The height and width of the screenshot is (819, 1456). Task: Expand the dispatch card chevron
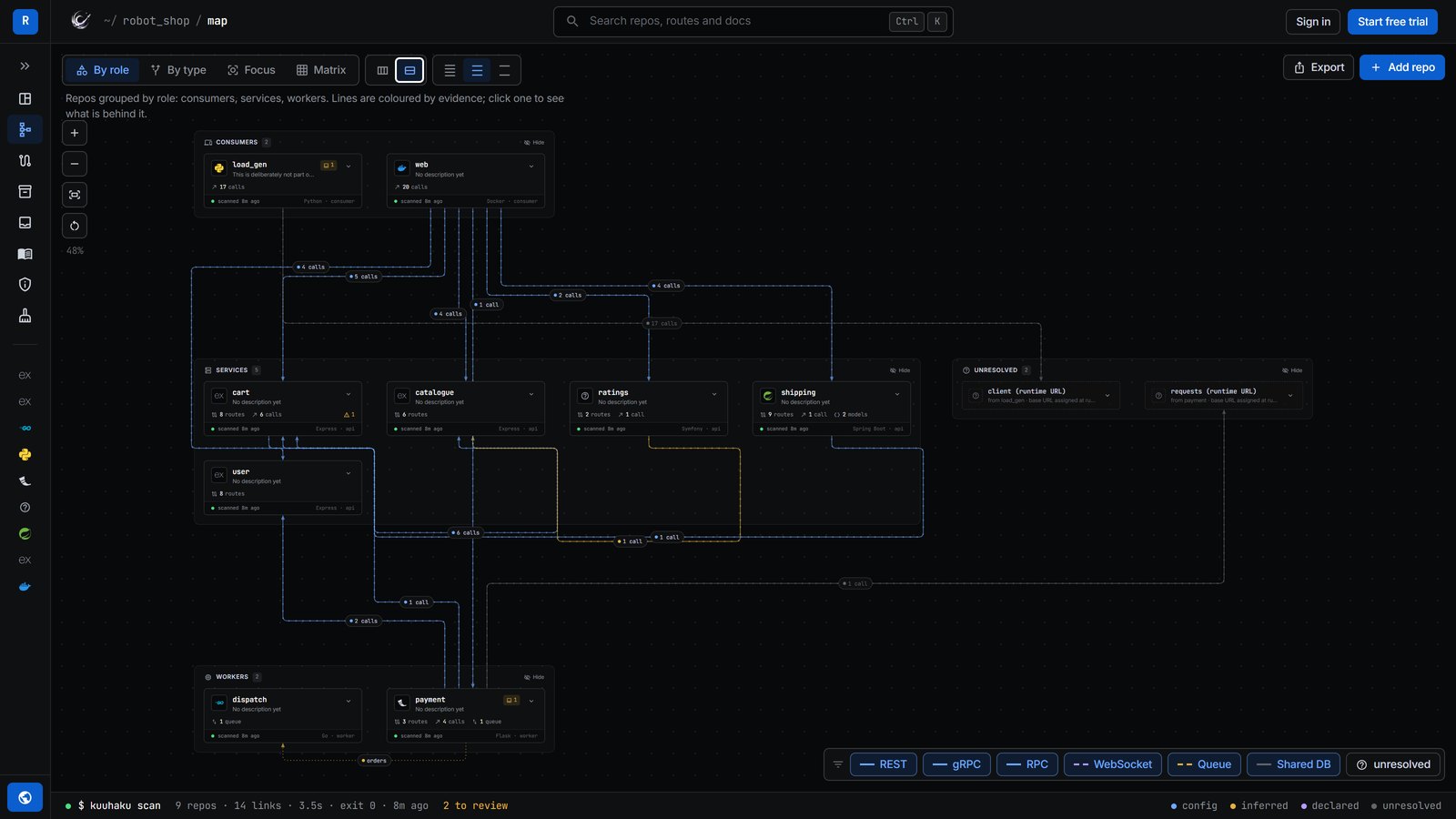pyautogui.click(x=349, y=701)
